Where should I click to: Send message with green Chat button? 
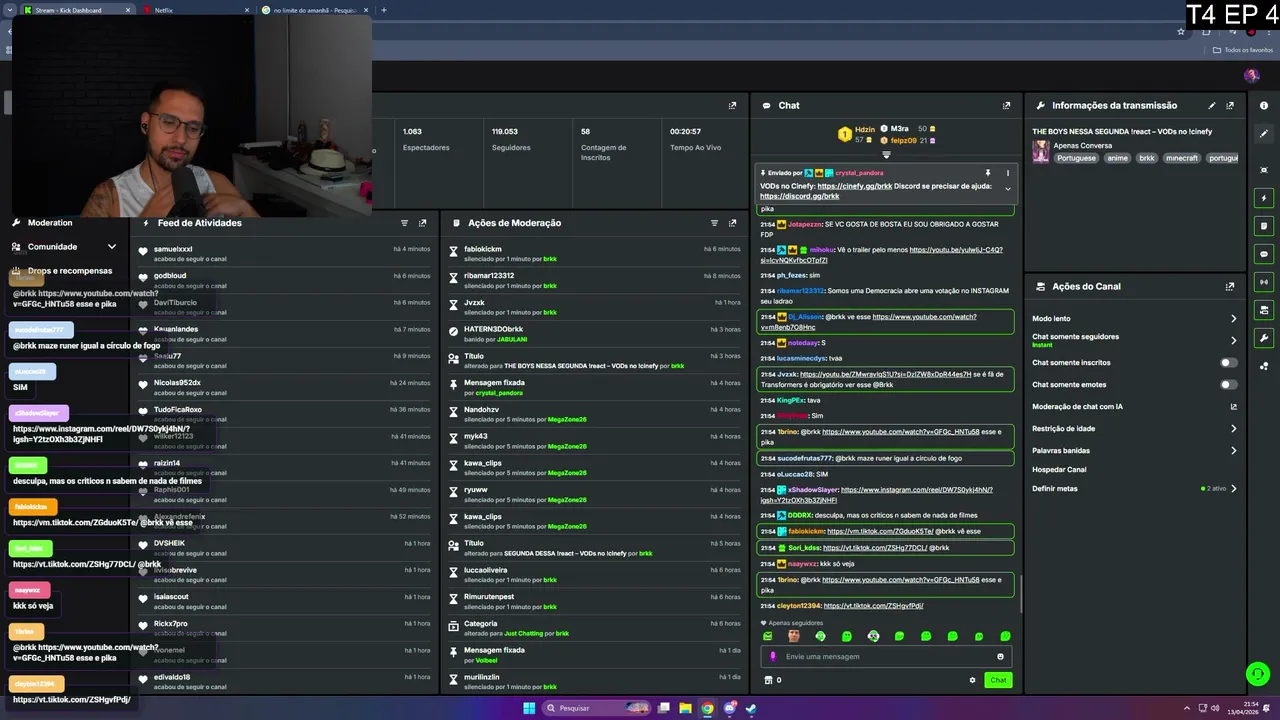click(998, 680)
